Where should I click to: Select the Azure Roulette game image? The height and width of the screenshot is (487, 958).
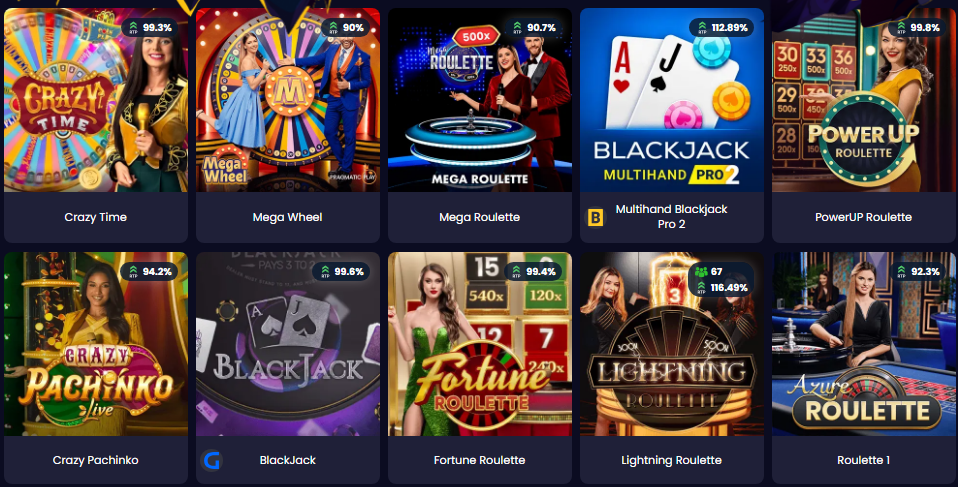click(863, 344)
